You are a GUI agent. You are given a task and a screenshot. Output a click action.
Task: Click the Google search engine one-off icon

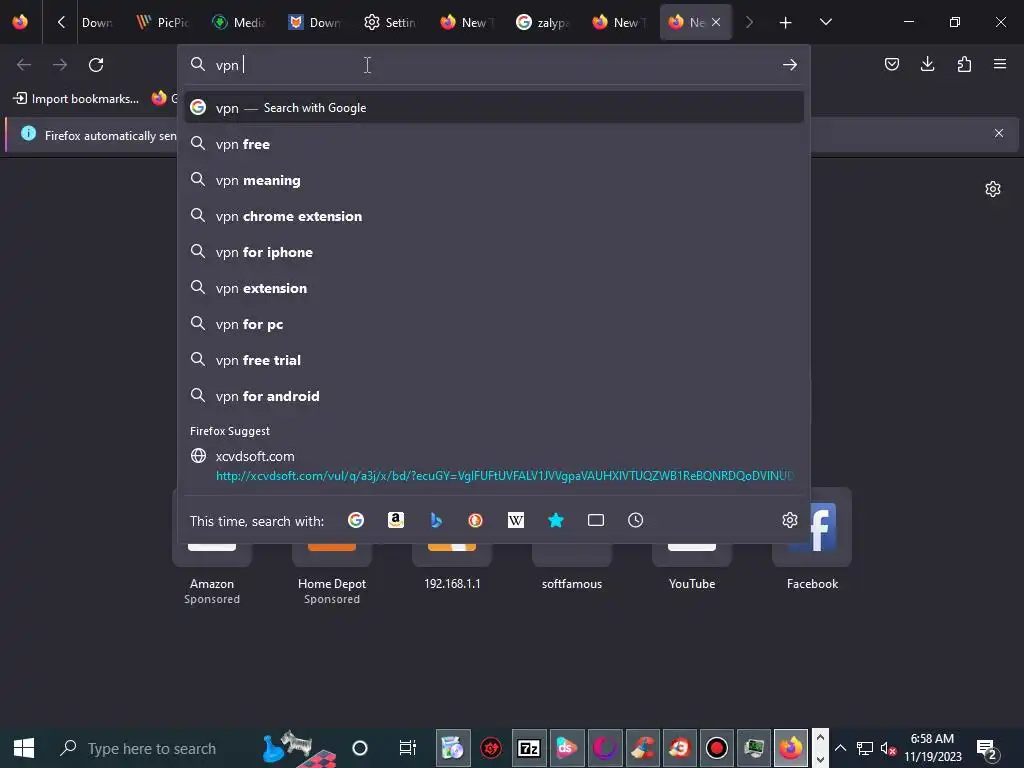point(356,520)
